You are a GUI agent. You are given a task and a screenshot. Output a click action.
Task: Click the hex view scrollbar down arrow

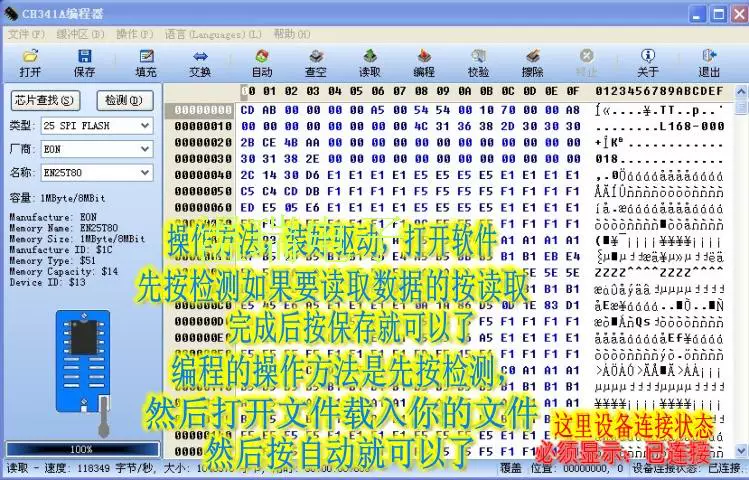(741, 450)
